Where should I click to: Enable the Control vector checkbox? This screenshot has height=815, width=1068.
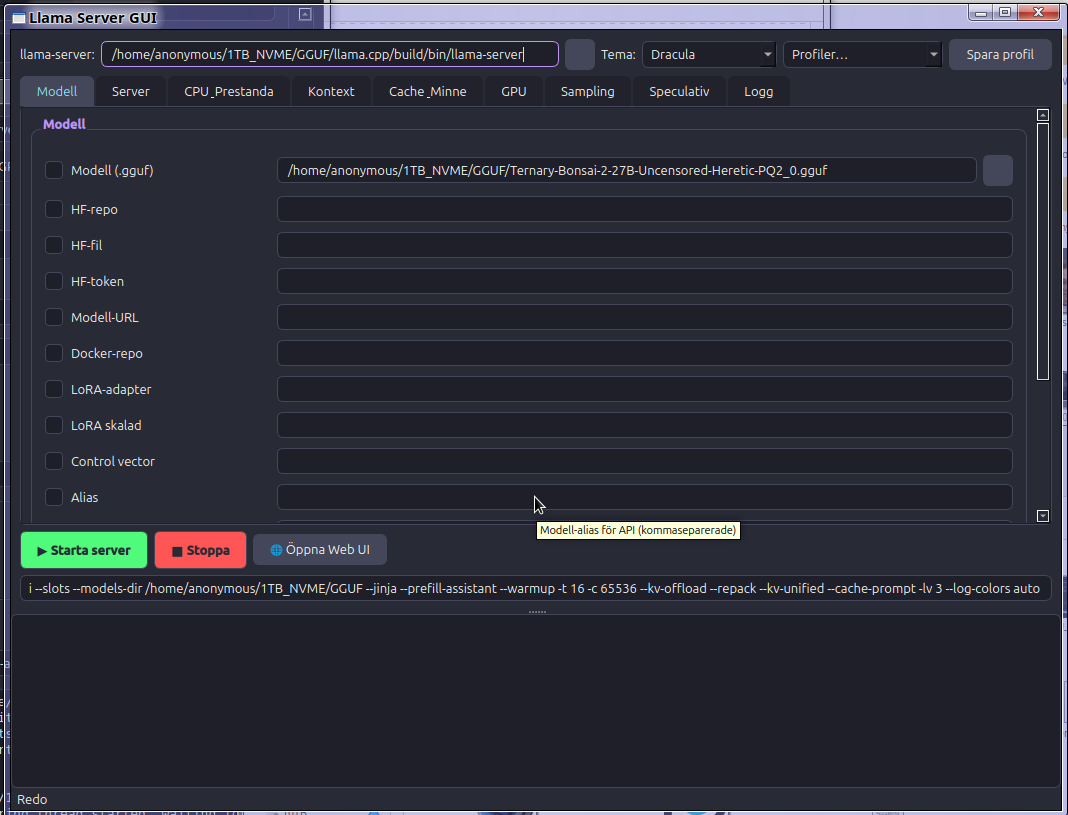pyautogui.click(x=54, y=462)
